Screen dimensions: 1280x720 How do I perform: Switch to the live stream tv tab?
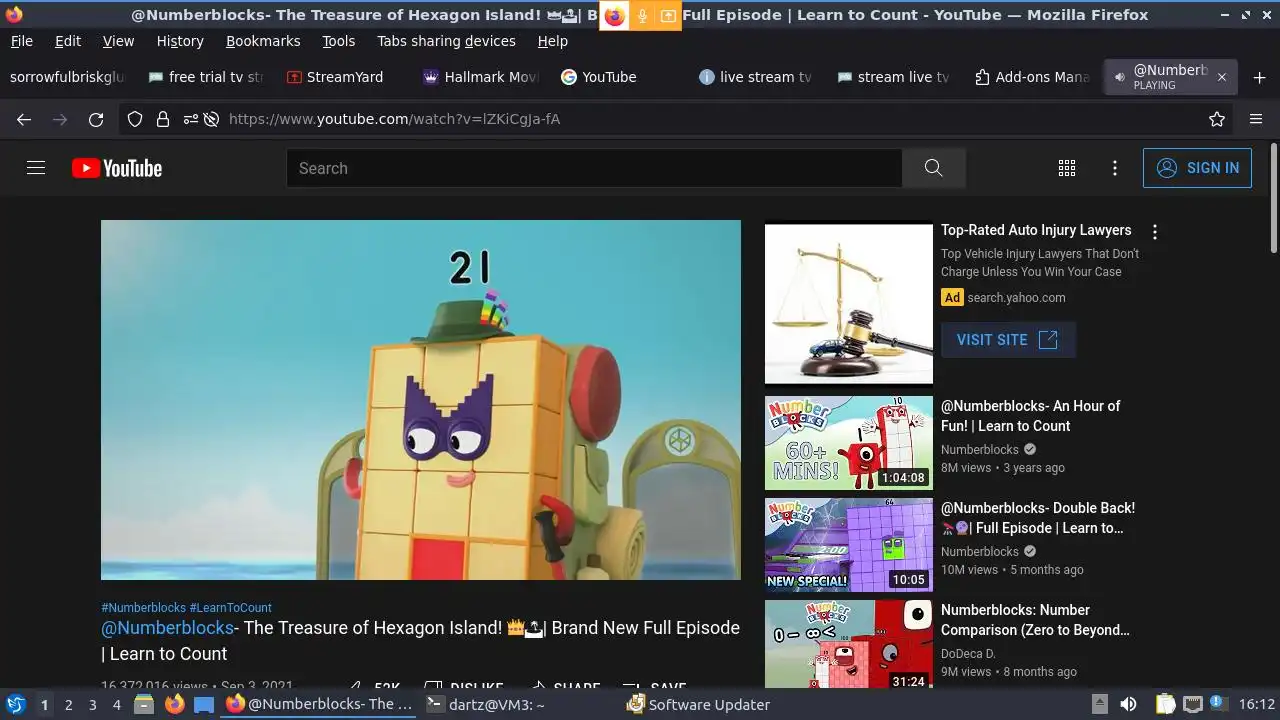click(756, 77)
